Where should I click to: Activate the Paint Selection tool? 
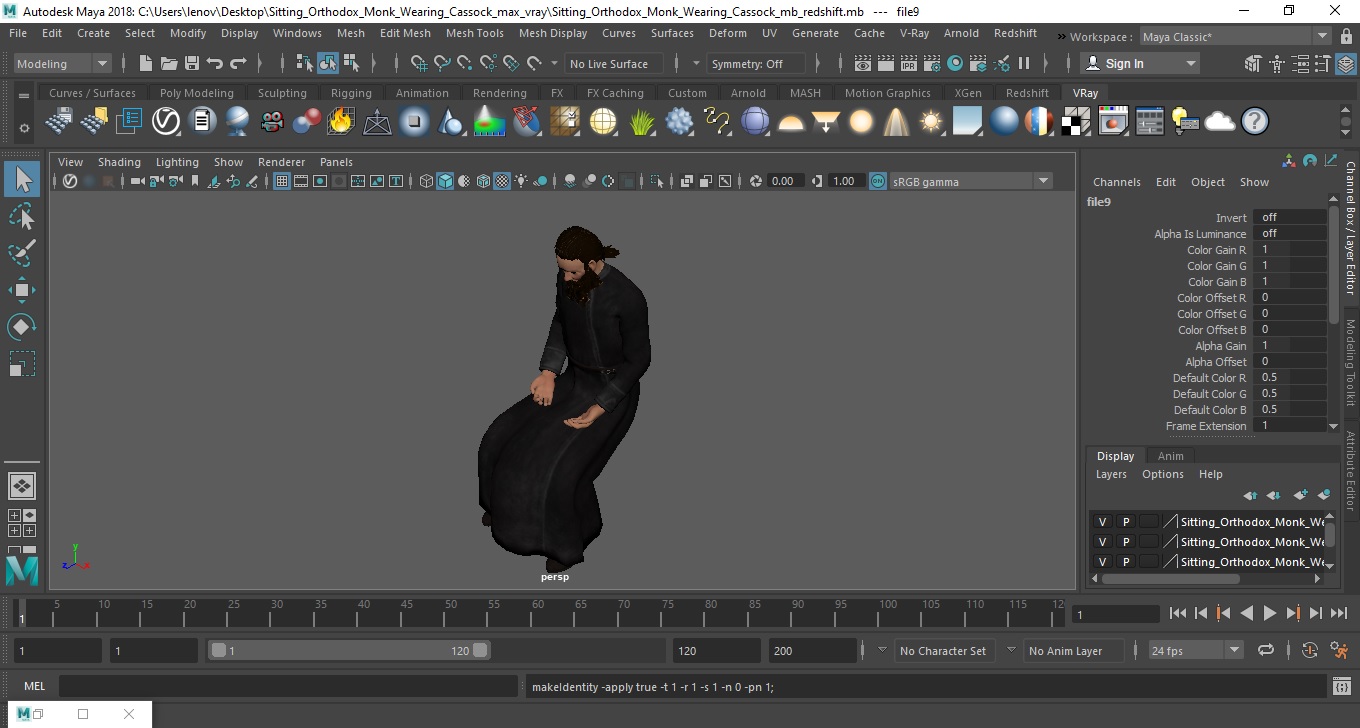click(x=22, y=253)
